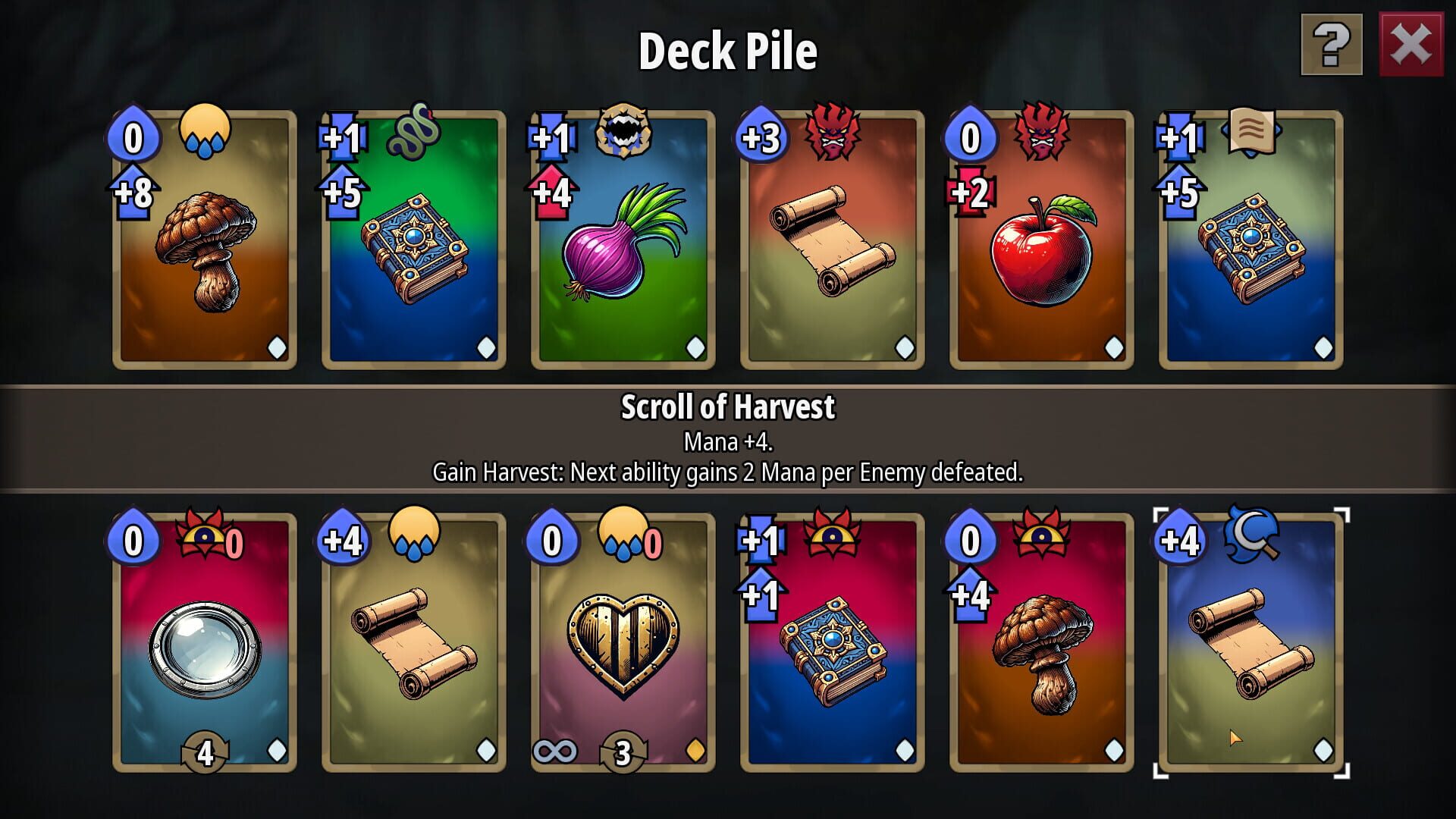The width and height of the screenshot is (1456, 819).
Task: Click the parchment scroll icon above blue book
Action: pyautogui.click(x=1251, y=131)
